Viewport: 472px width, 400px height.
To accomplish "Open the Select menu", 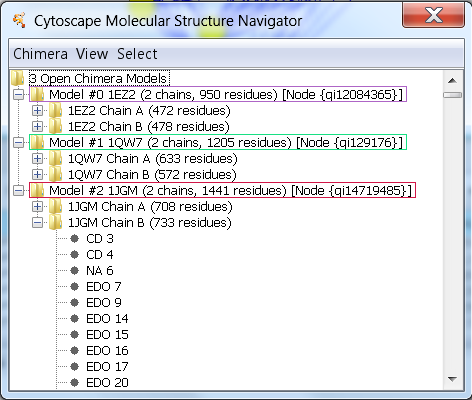I will tap(137, 54).
